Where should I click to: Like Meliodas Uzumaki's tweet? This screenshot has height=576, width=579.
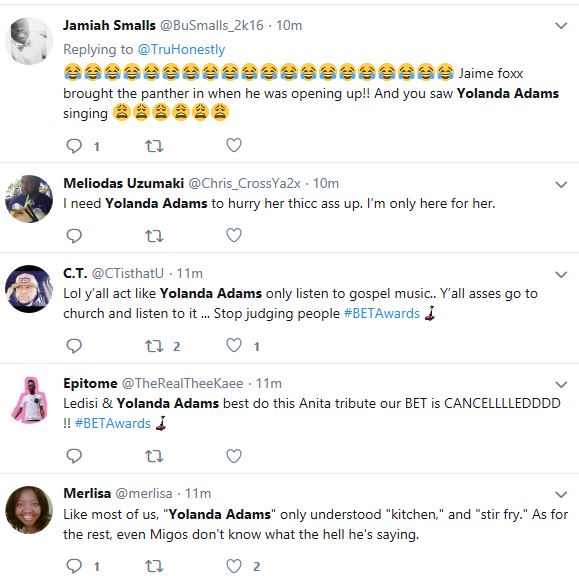point(234,235)
